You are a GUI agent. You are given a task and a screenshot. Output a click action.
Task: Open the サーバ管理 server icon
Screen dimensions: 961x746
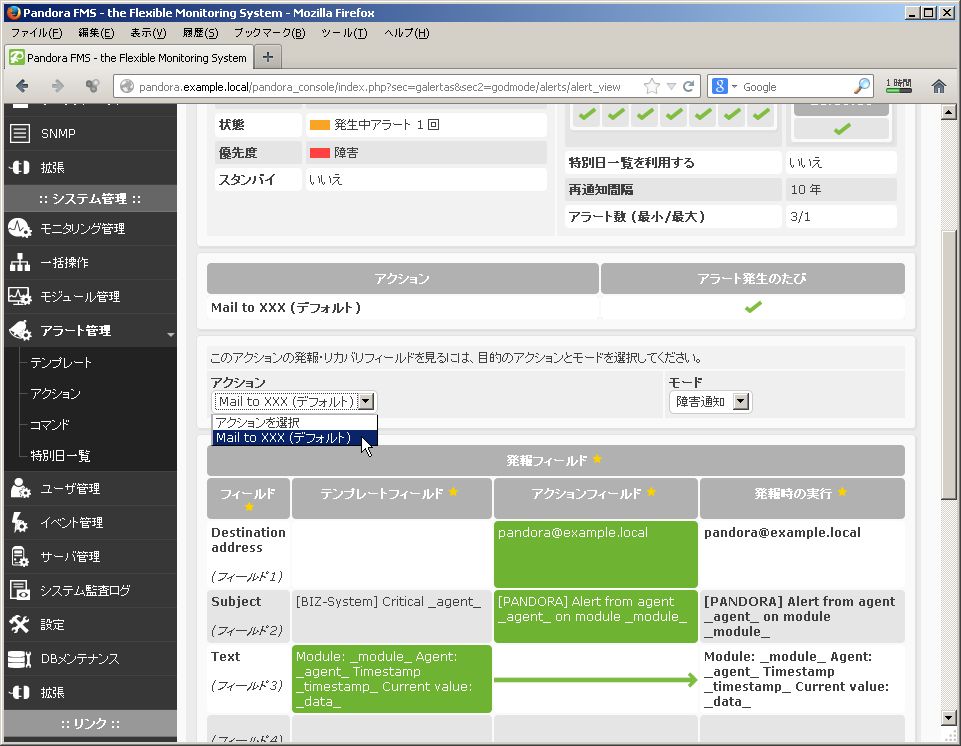[x=20, y=556]
